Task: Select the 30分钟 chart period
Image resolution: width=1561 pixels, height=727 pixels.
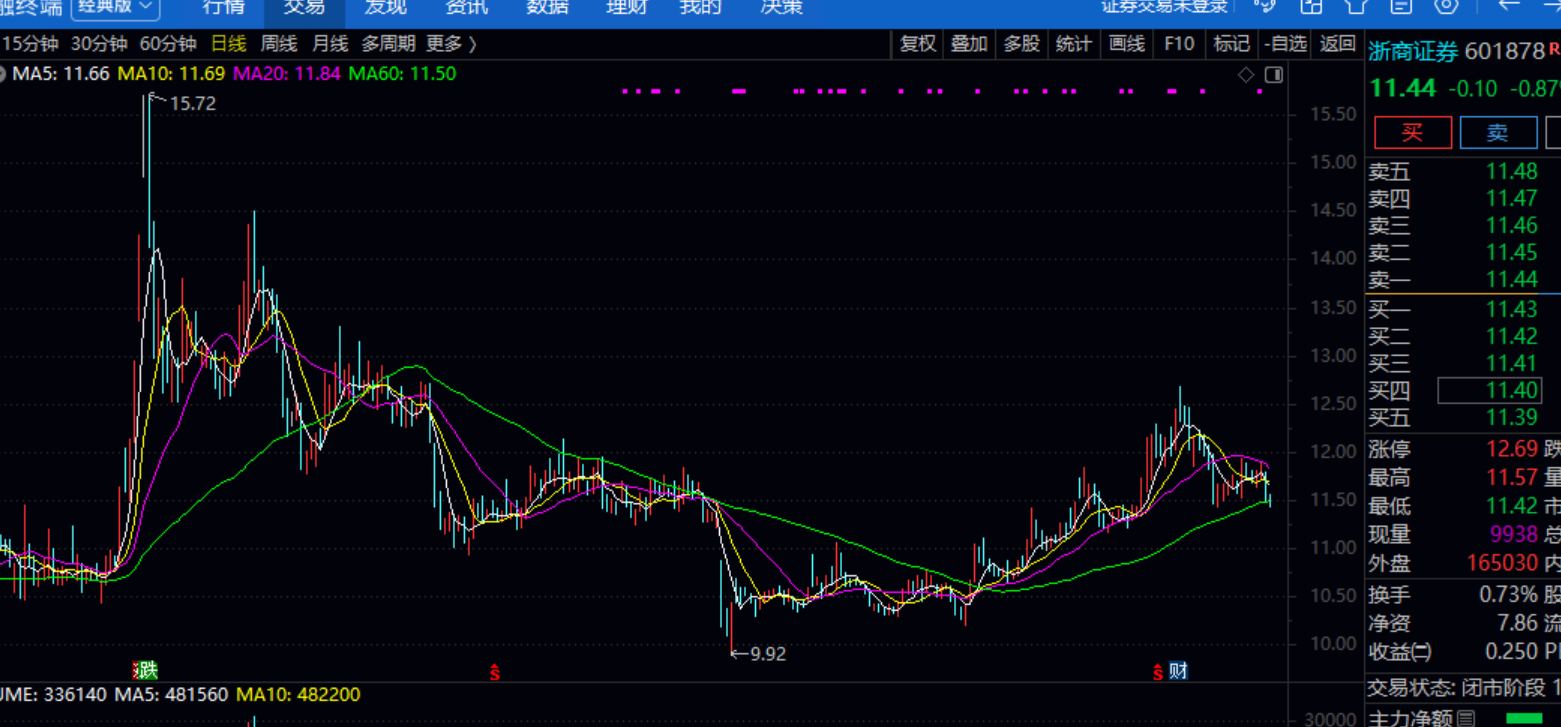Action: pos(99,44)
